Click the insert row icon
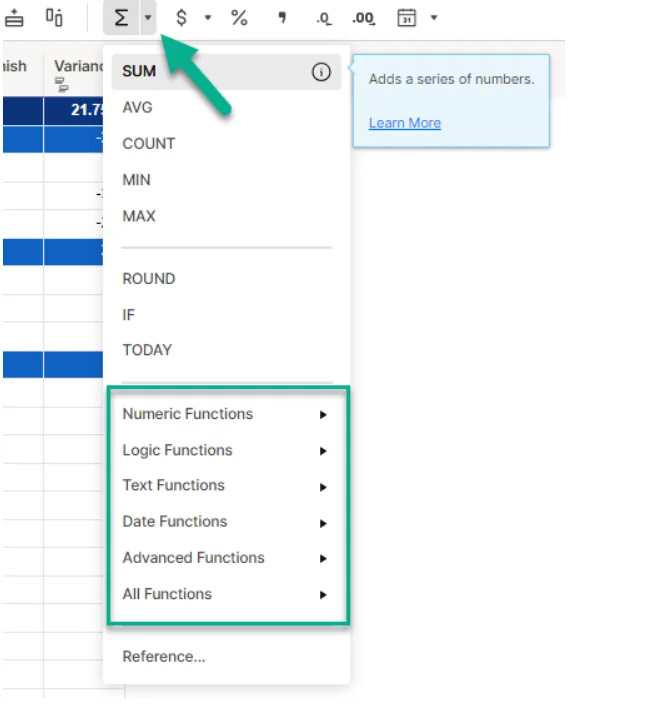 14,18
